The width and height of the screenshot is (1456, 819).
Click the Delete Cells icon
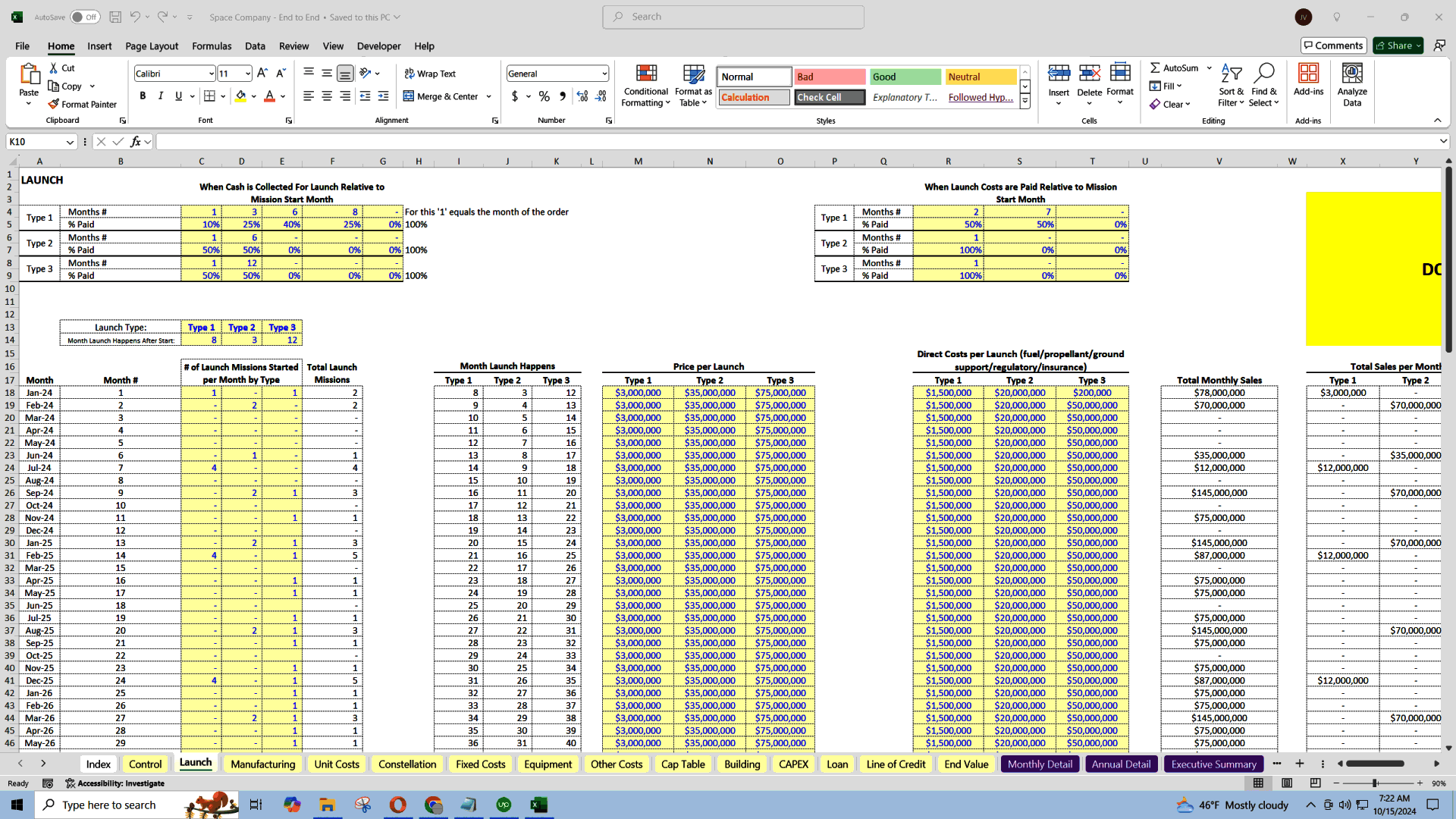tap(1090, 74)
